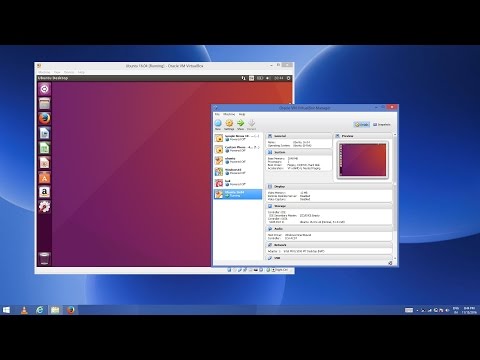Image resolution: width=480 pixels, height=360 pixels.
Task: Click the green Show arrow toolbar icon
Action: pyautogui.click(x=240, y=125)
